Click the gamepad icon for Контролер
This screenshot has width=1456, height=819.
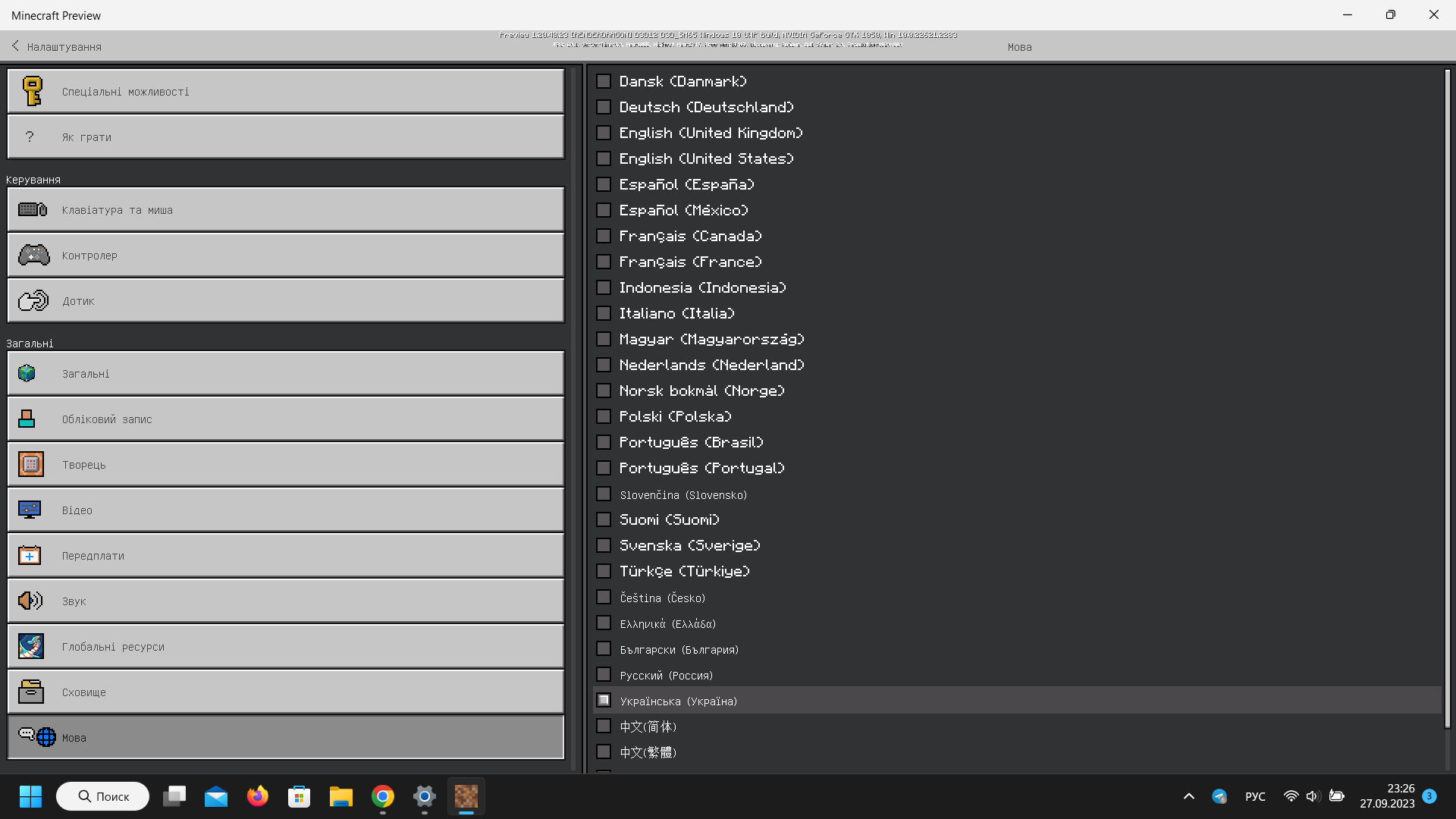(x=33, y=255)
